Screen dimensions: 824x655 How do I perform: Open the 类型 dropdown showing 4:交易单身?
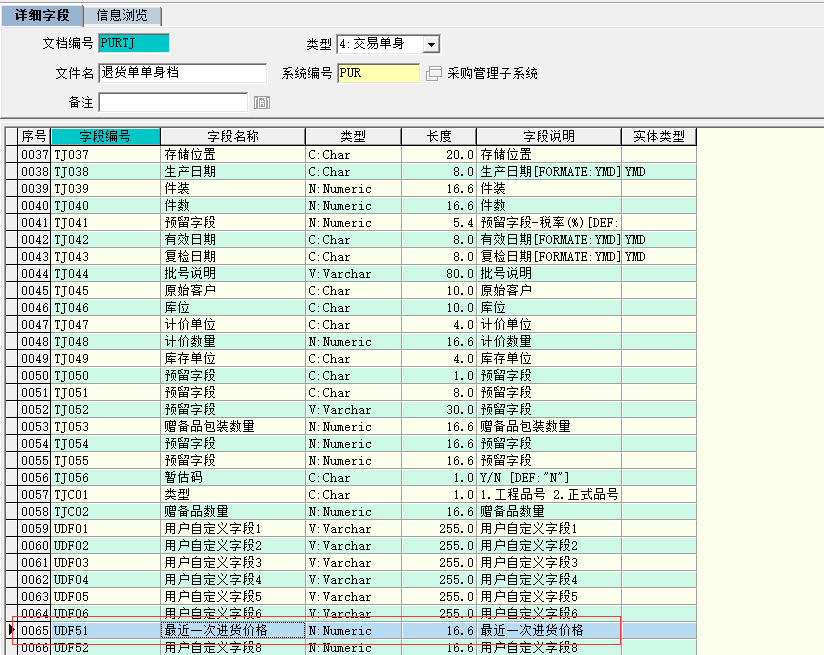(430, 43)
